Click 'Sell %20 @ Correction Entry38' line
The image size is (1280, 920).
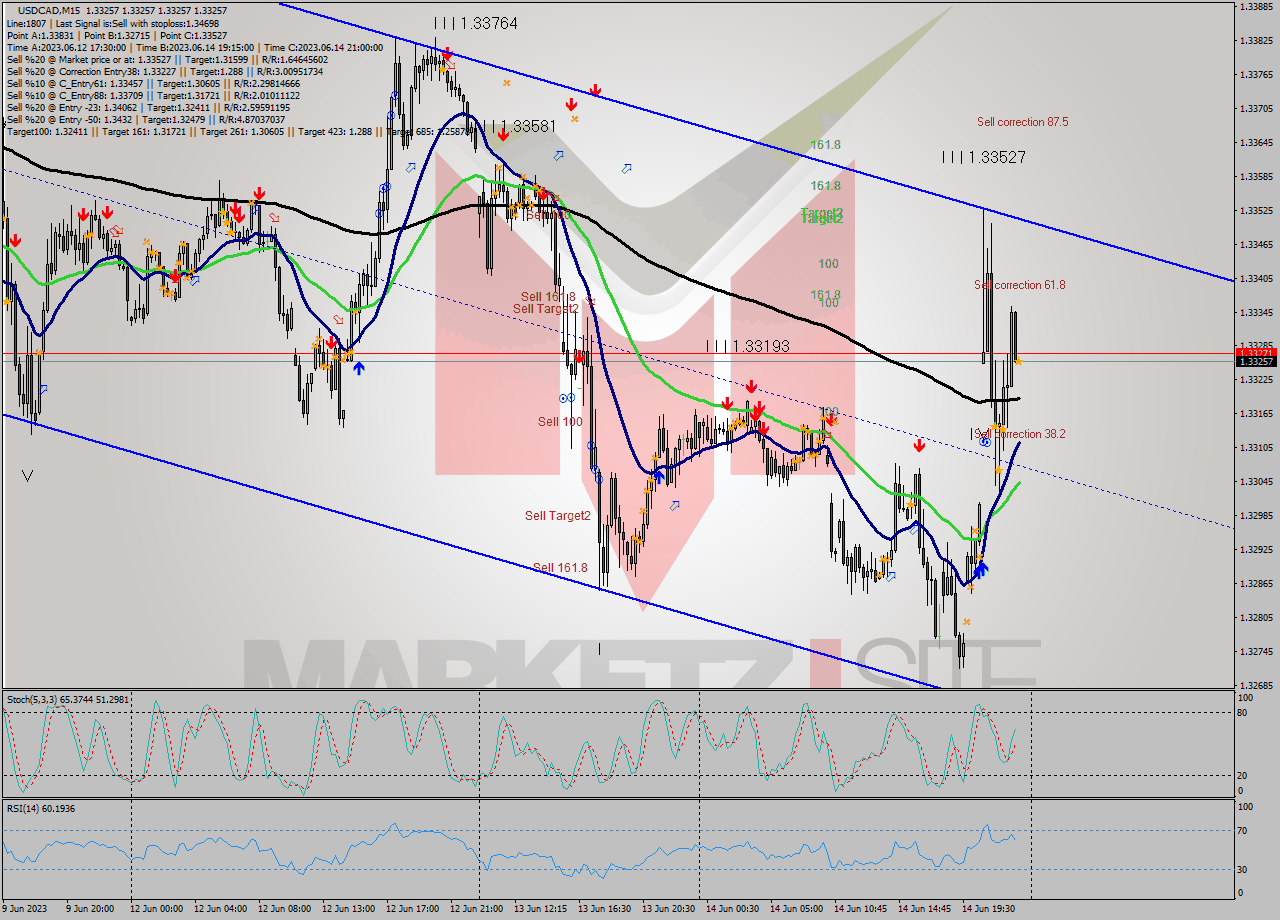tap(165, 70)
